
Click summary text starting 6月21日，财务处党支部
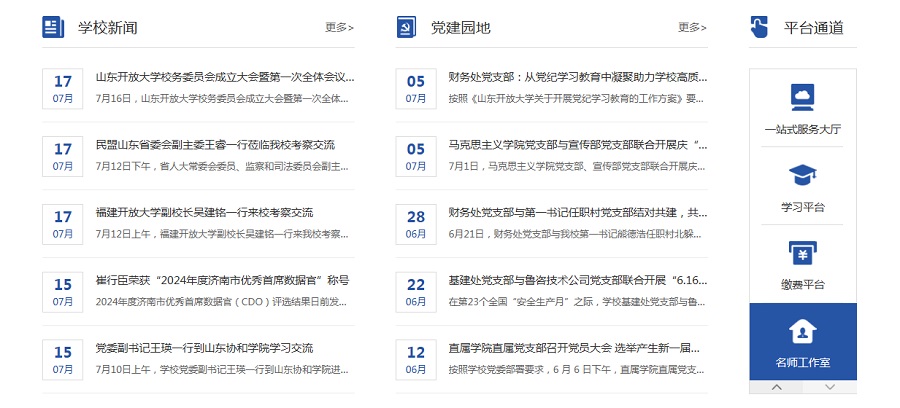(575, 234)
